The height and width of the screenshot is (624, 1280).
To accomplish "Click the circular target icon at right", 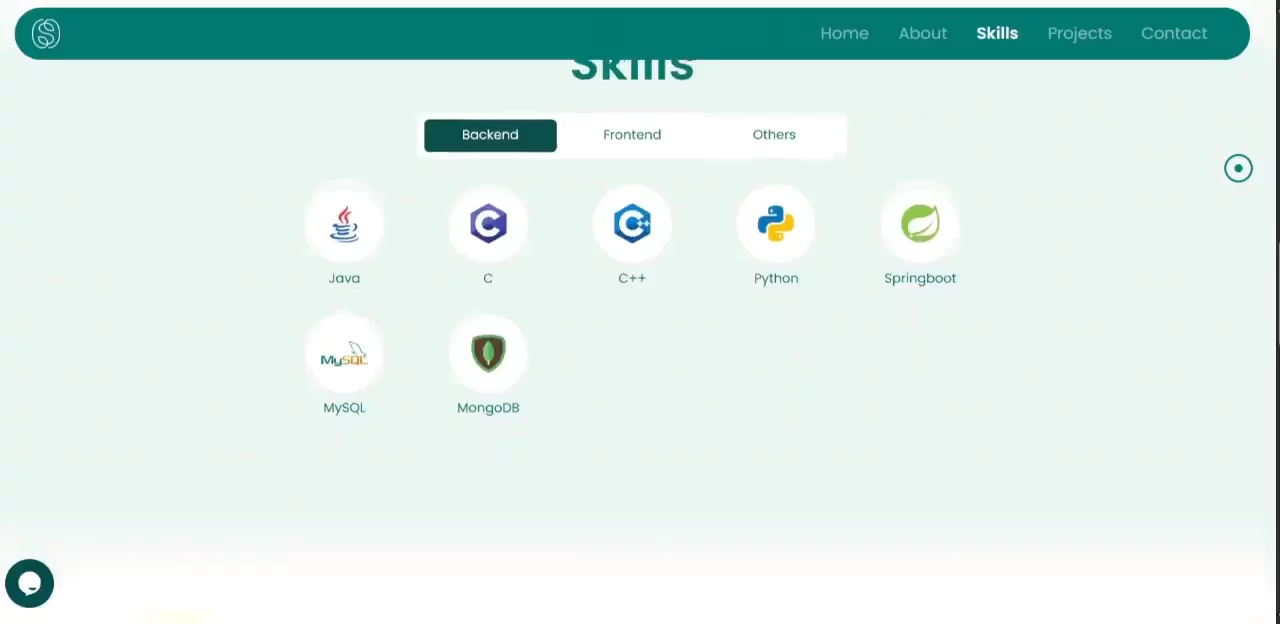I will click(x=1238, y=169).
